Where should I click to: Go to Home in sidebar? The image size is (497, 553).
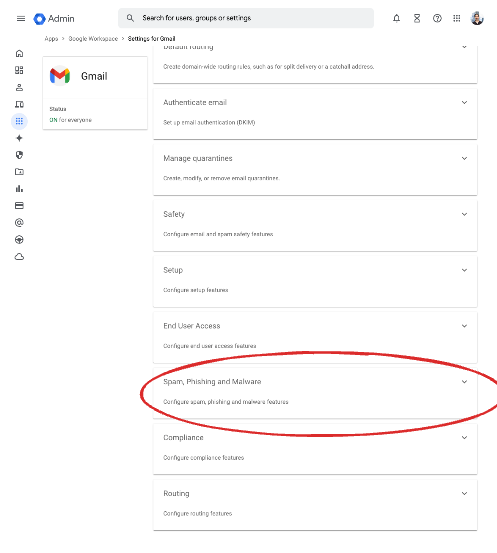click(x=19, y=53)
